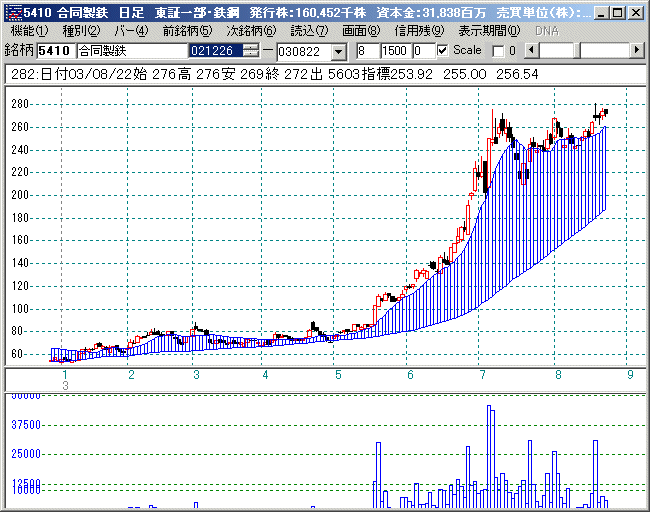Open the 種別(2) menu
This screenshot has width=650, height=512.
point(81,31)
